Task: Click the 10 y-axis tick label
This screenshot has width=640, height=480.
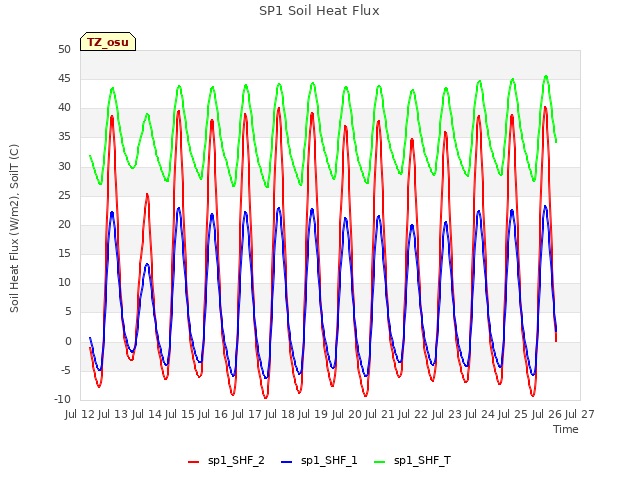Action: [x=64, y=283]
